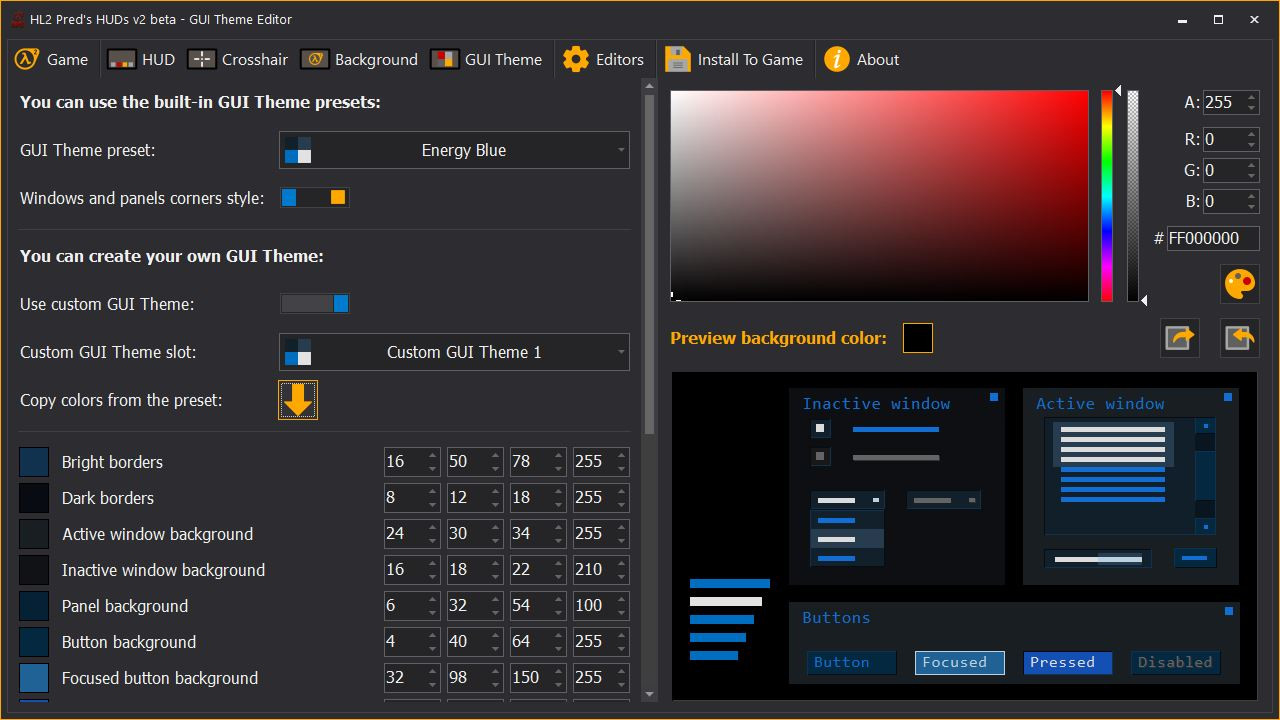Check the first Inactive window preview checkbox
Screen dimensions: 1280x720
(821, 429)
